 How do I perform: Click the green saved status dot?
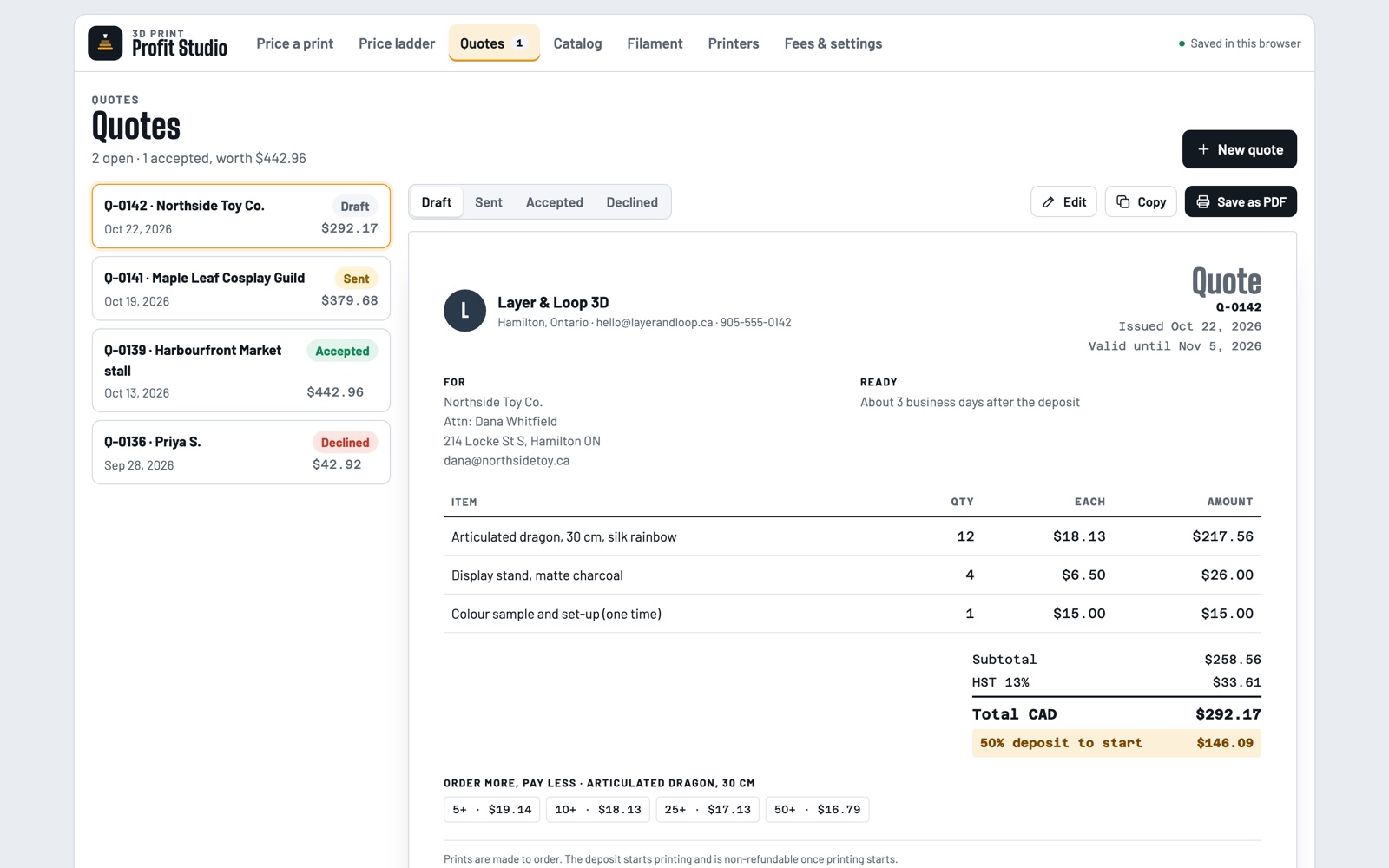coord(1182,43)
